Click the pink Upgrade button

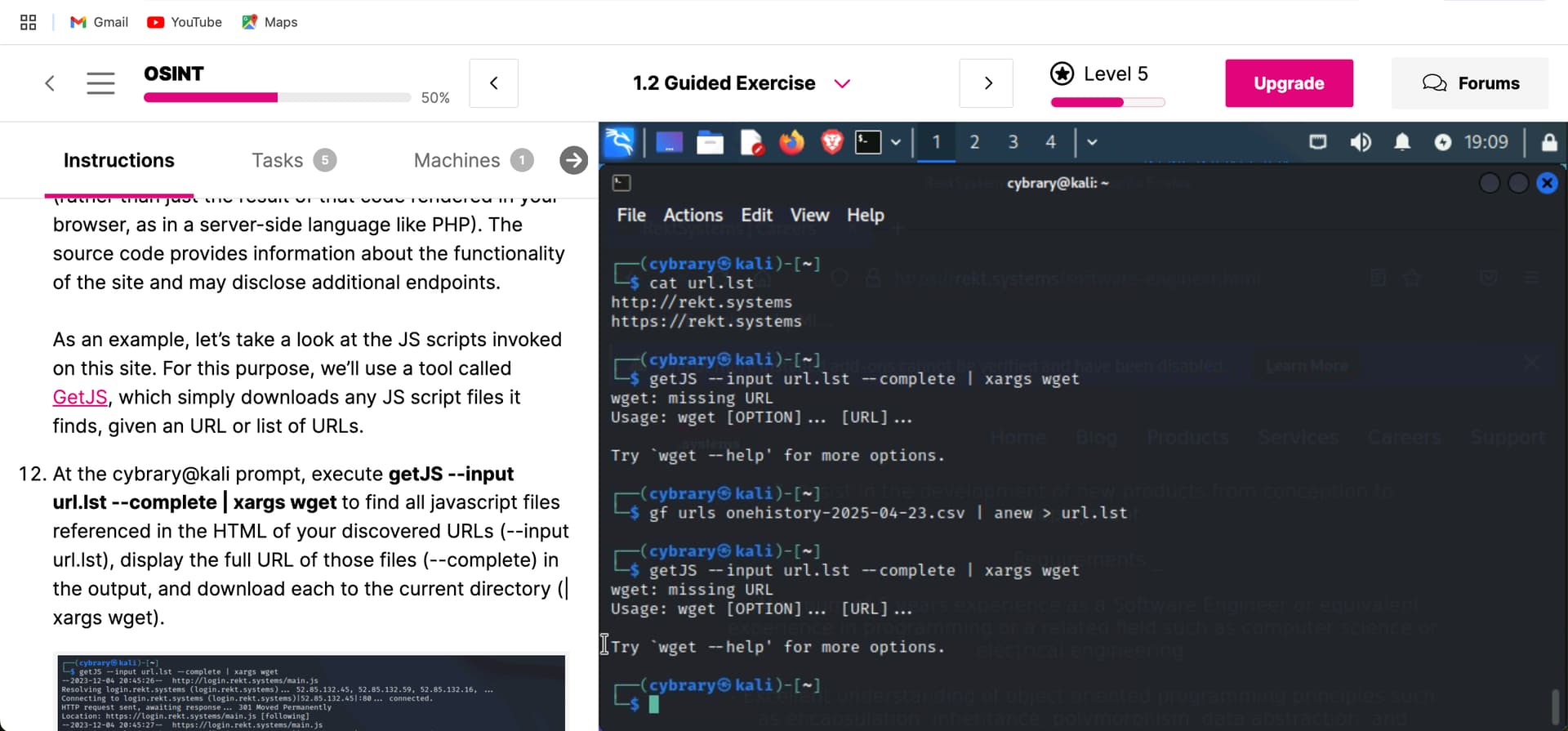[1288, 83]
